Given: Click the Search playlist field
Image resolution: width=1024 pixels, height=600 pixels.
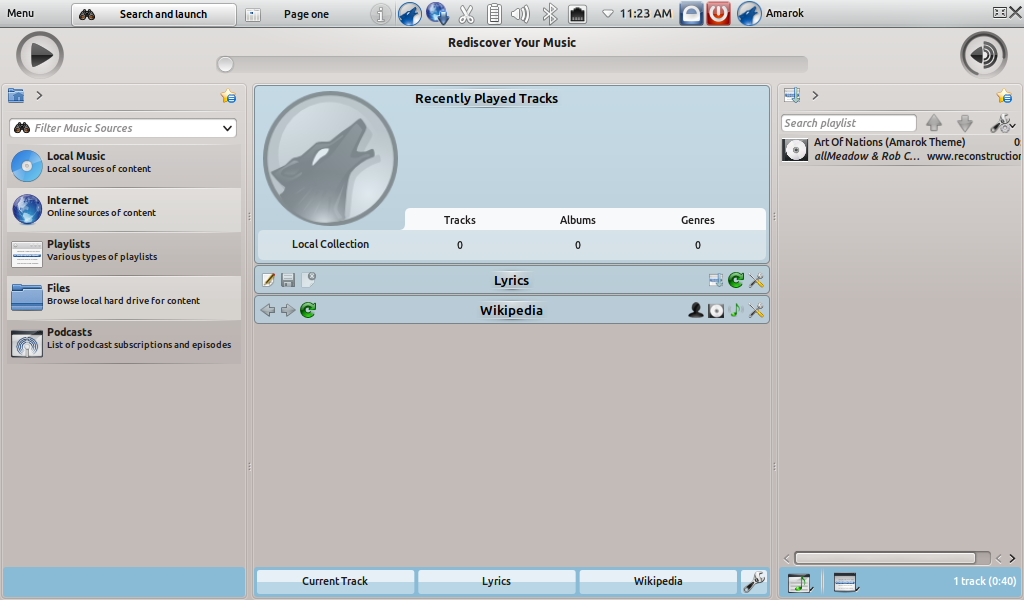Looking at the screenshot, I should 848,123.
